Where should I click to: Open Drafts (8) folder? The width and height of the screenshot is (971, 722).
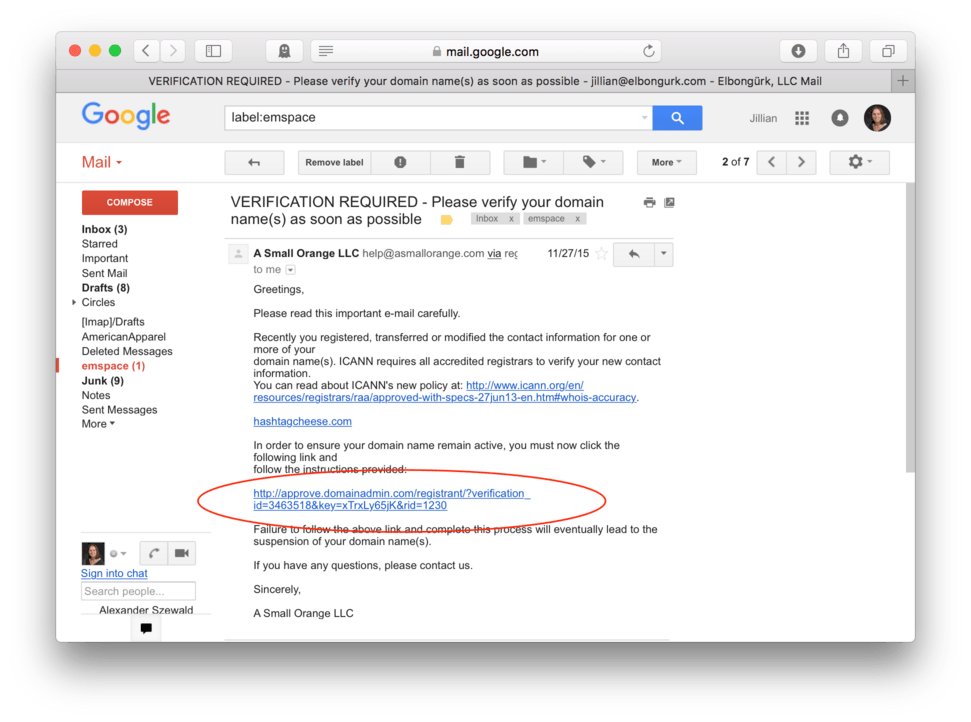click(105, 288)
